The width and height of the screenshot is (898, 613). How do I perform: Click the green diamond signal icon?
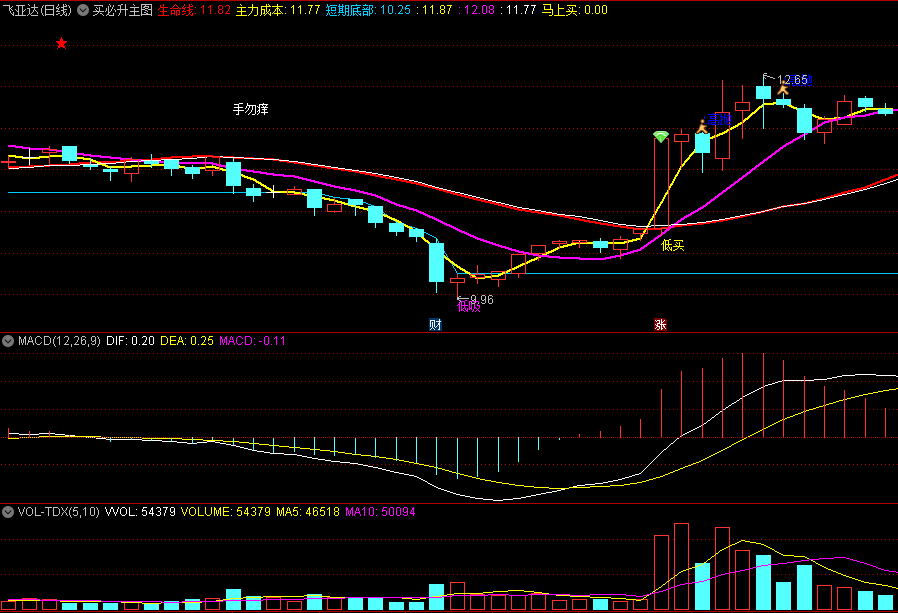(x=661, y=136)
